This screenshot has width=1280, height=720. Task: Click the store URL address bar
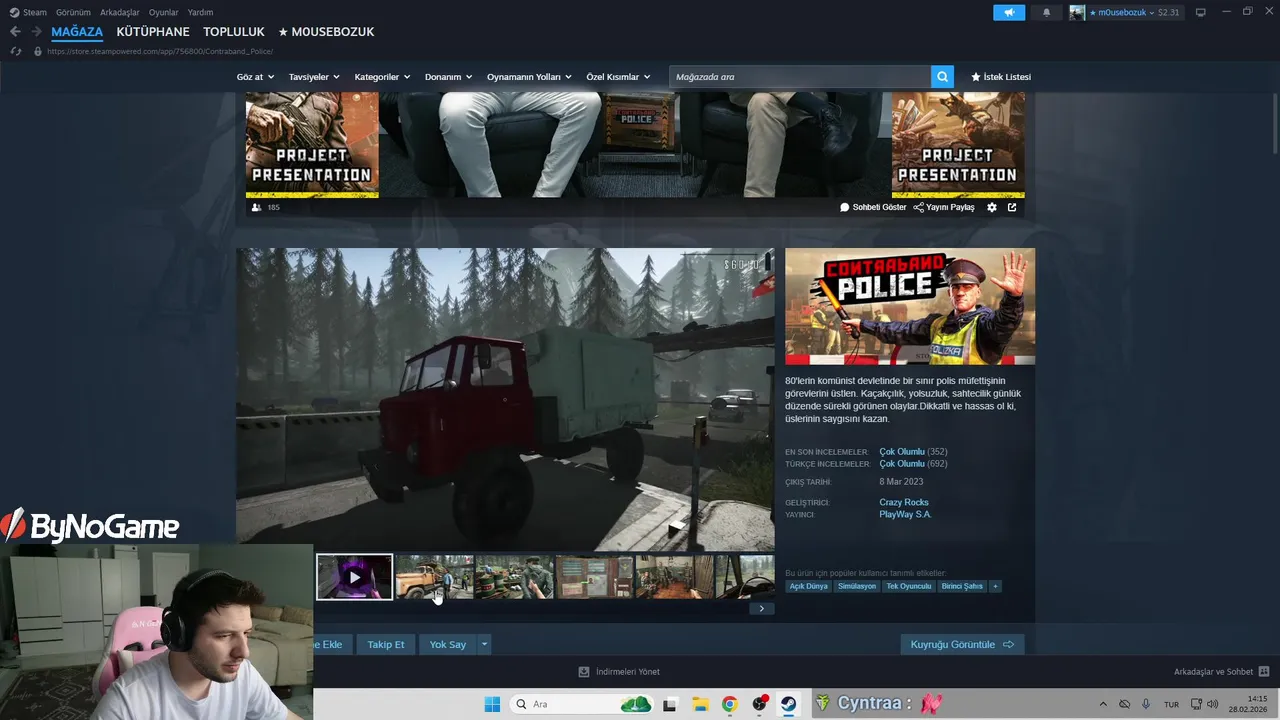tap(160, 51)
